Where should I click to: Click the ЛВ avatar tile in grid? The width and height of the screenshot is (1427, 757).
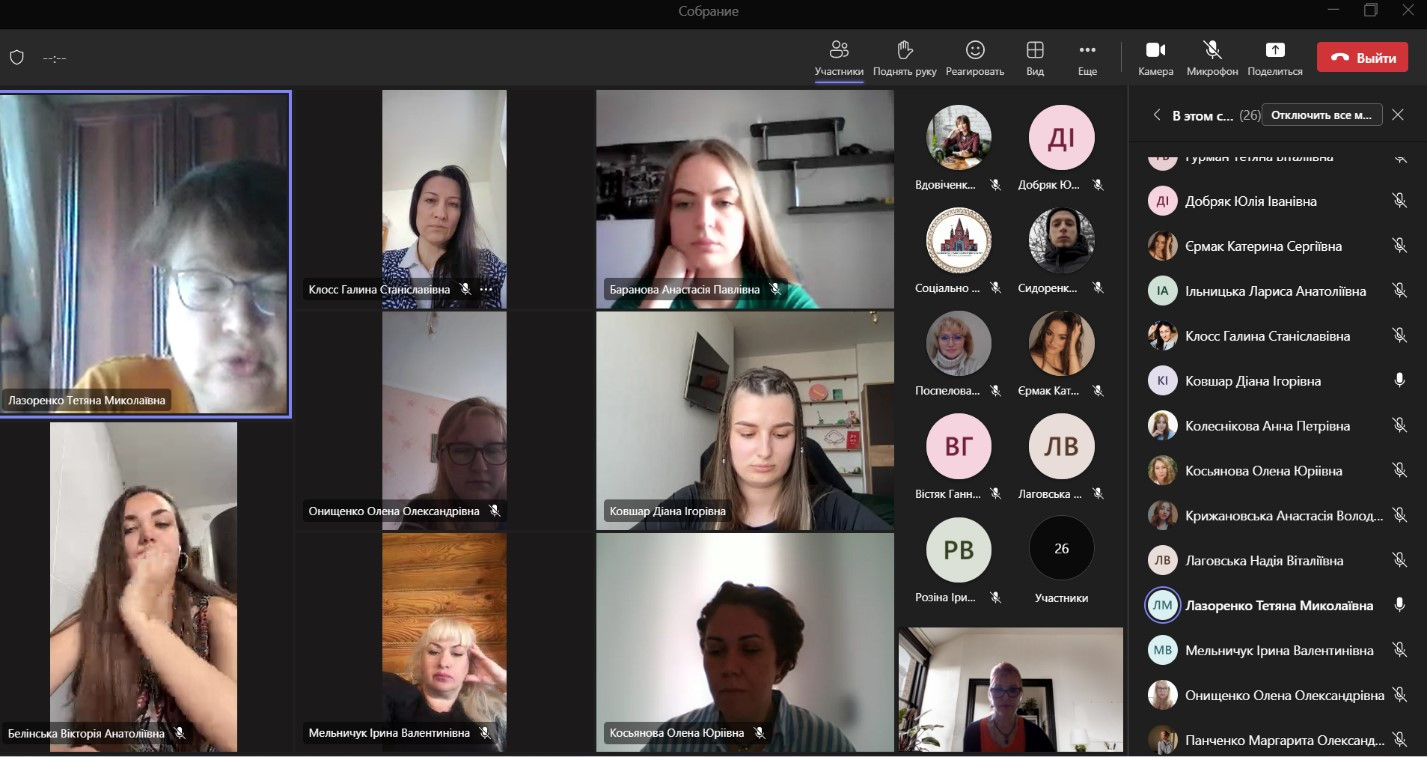tap(1061, 446)
